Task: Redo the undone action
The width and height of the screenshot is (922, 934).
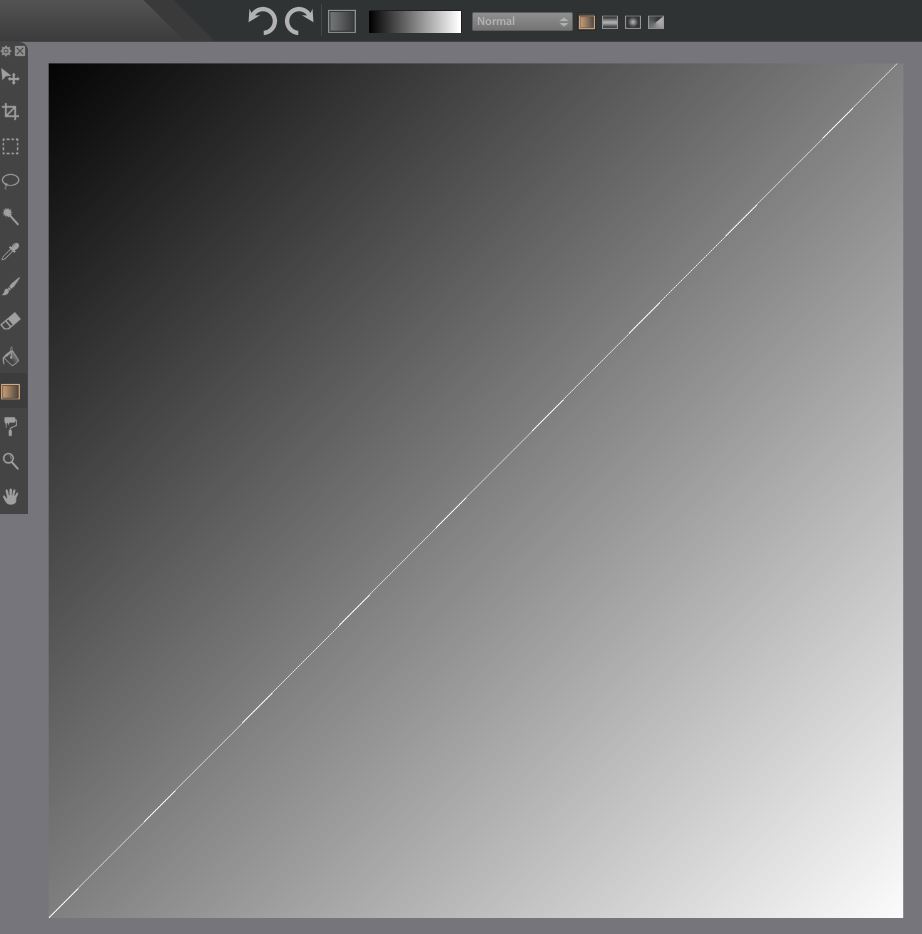Action: click(x=299, y=21)
